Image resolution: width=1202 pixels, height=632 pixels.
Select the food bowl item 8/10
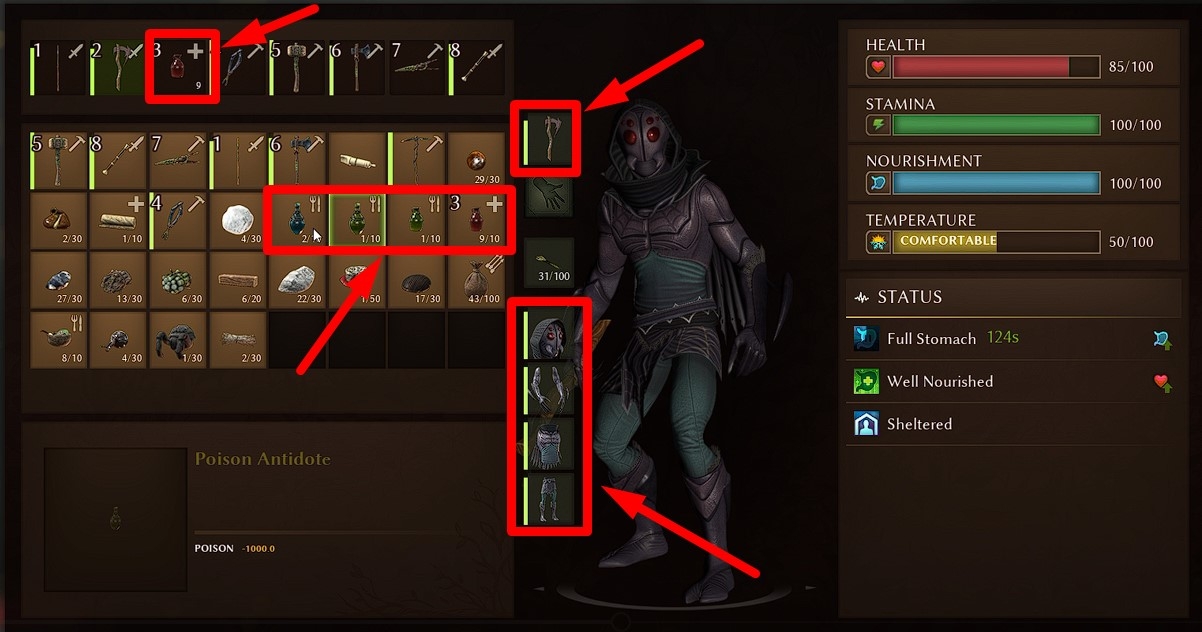tap(58, 339)
